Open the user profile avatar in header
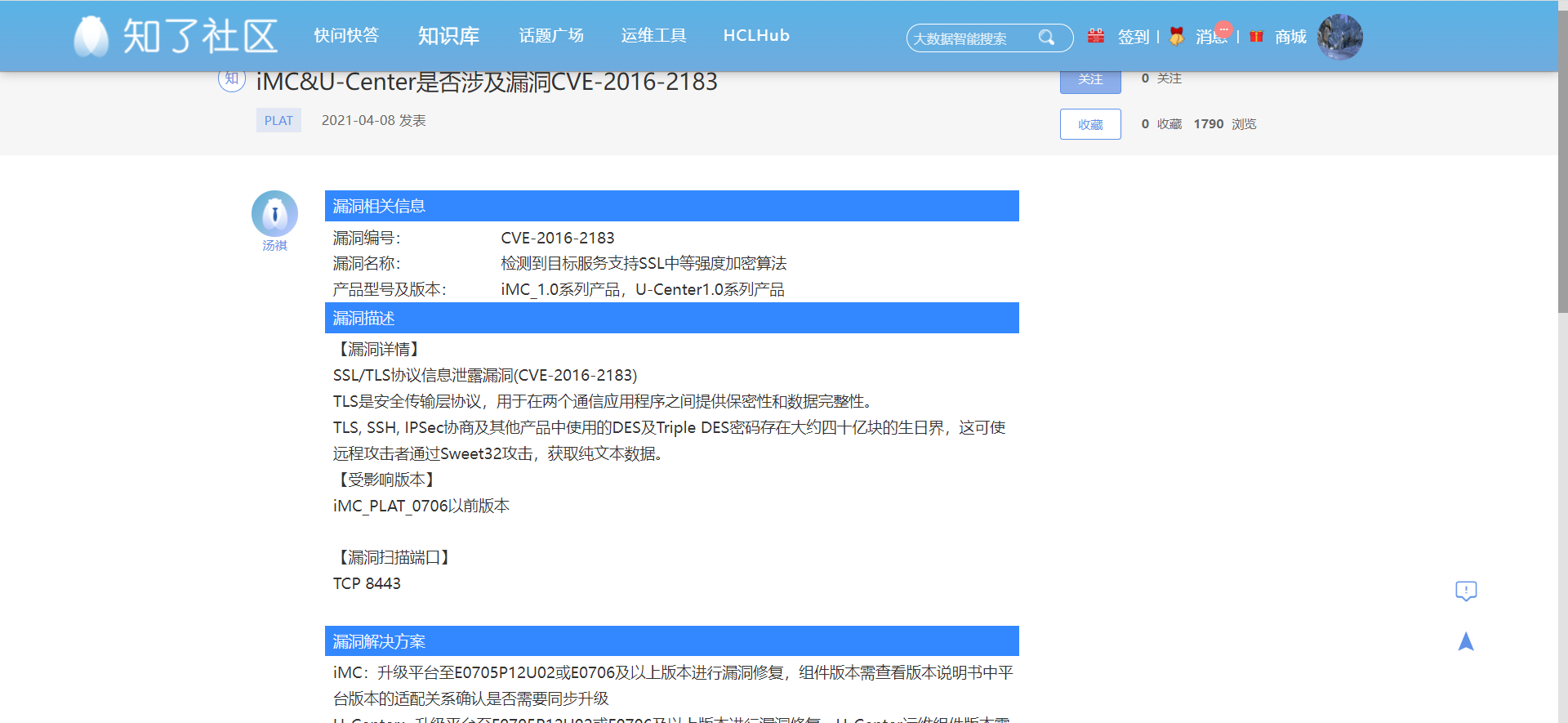1568x723 pixels. pos(1339,37)
